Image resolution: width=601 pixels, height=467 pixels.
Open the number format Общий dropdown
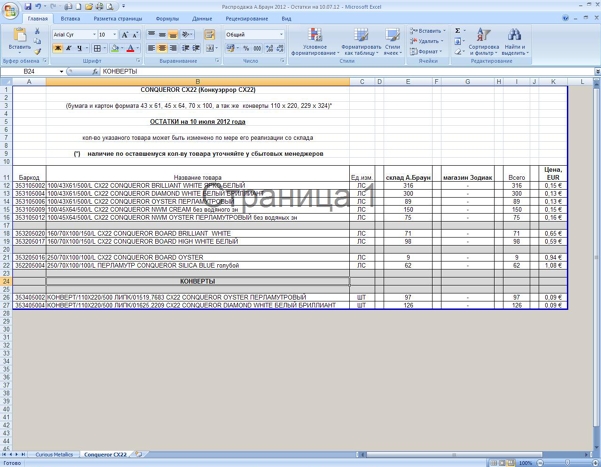point(281,35)
